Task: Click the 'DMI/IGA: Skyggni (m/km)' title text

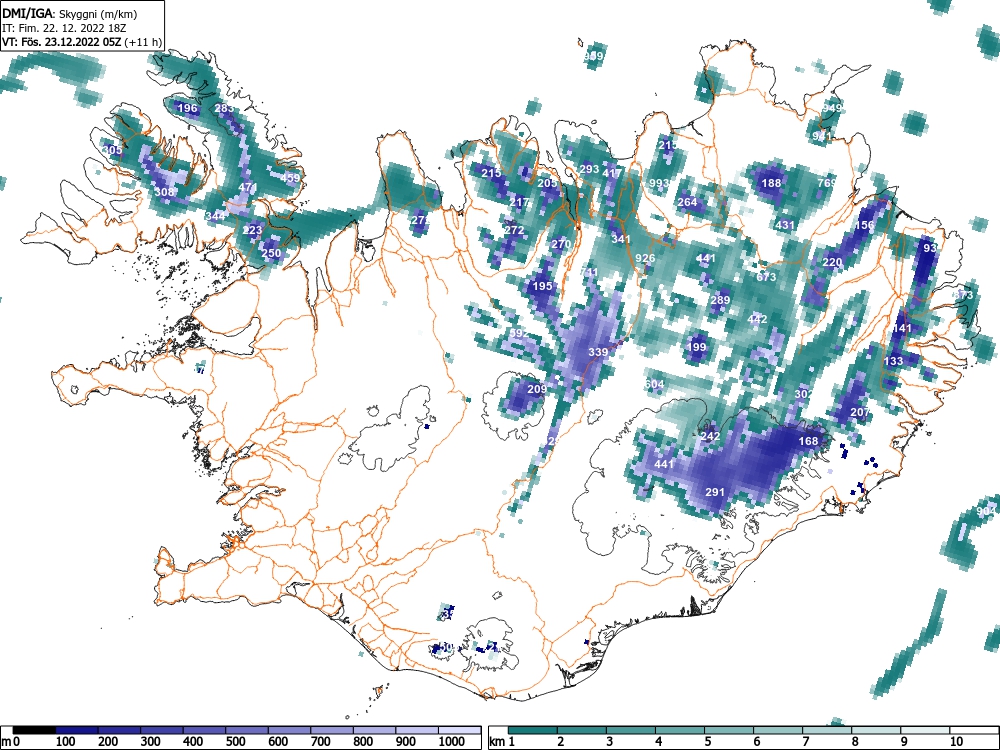Action: [x=70, y=13]
